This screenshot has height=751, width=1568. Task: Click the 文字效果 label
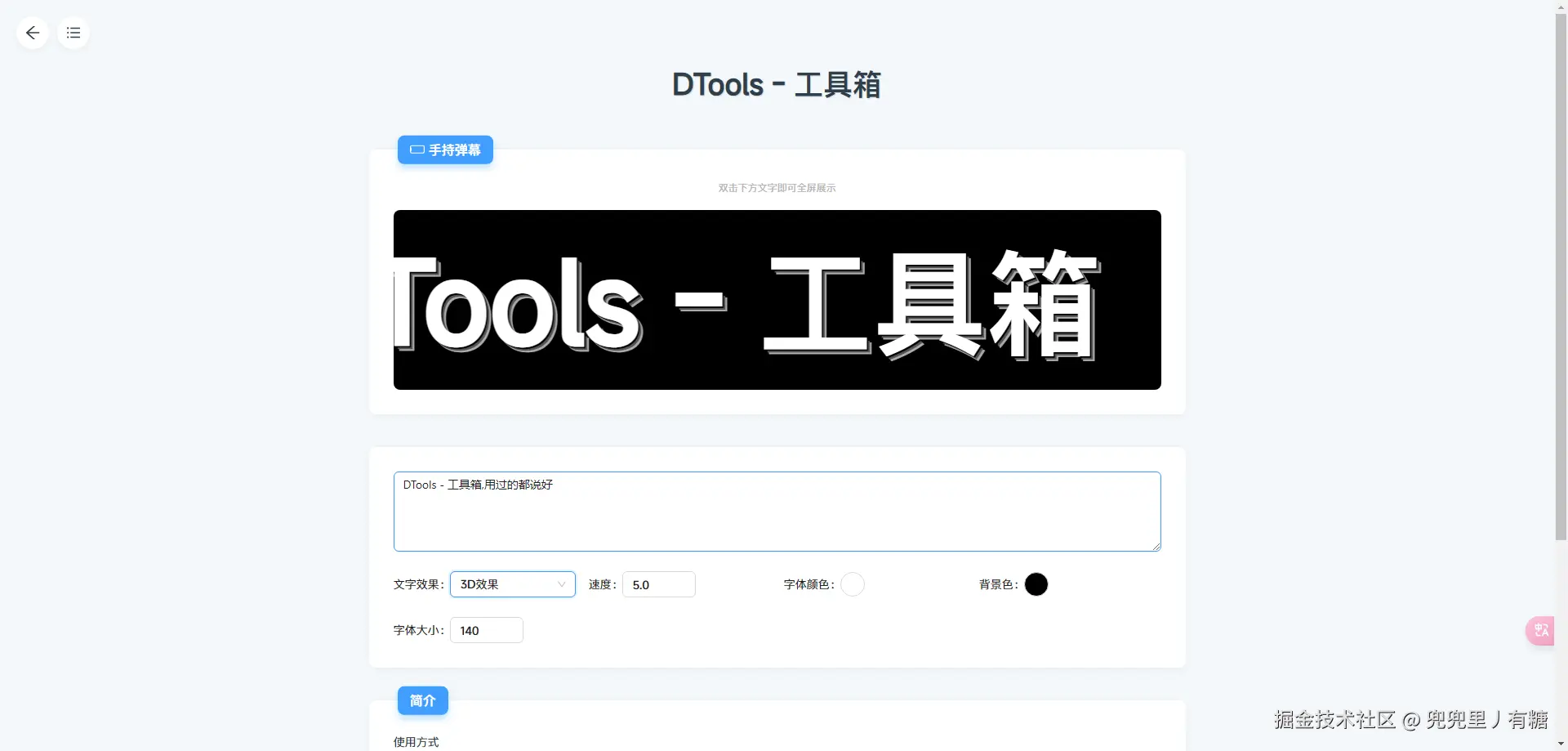419,584
